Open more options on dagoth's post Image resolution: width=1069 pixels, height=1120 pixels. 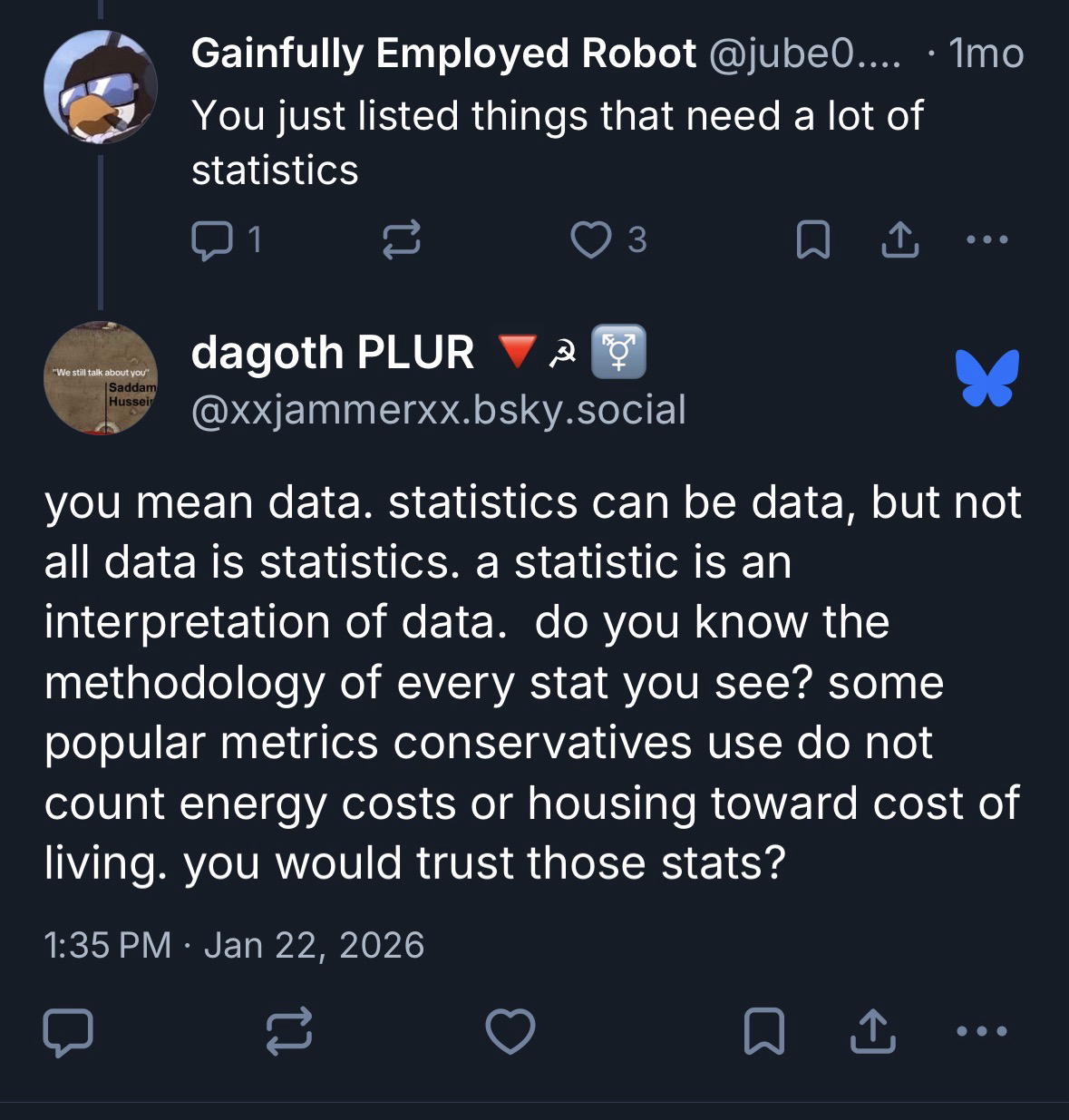pyautogui.click(x=982, y=1032)
